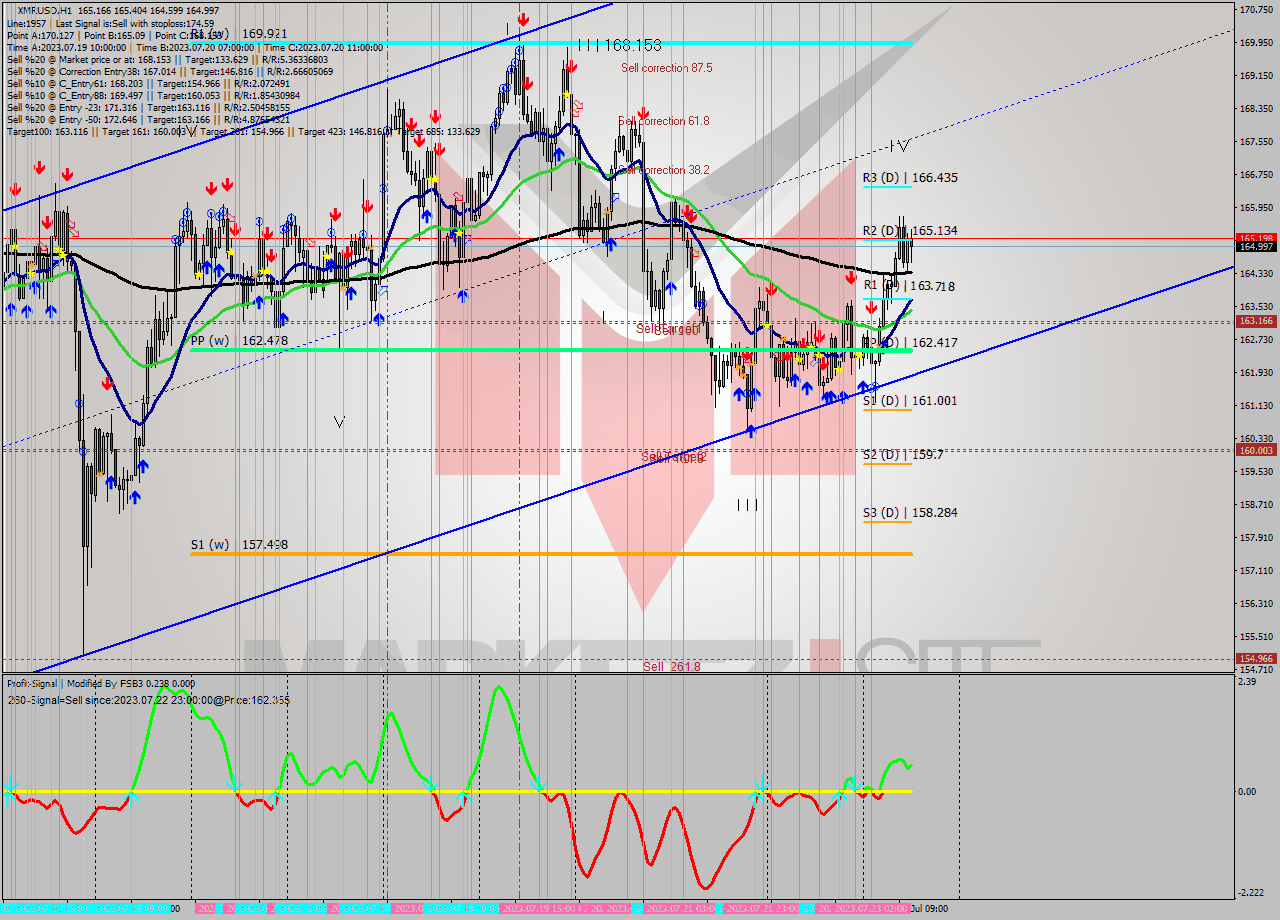Click the 163.166 red price tag on axis
1280x920 pixels.
tap(1255, 321)
